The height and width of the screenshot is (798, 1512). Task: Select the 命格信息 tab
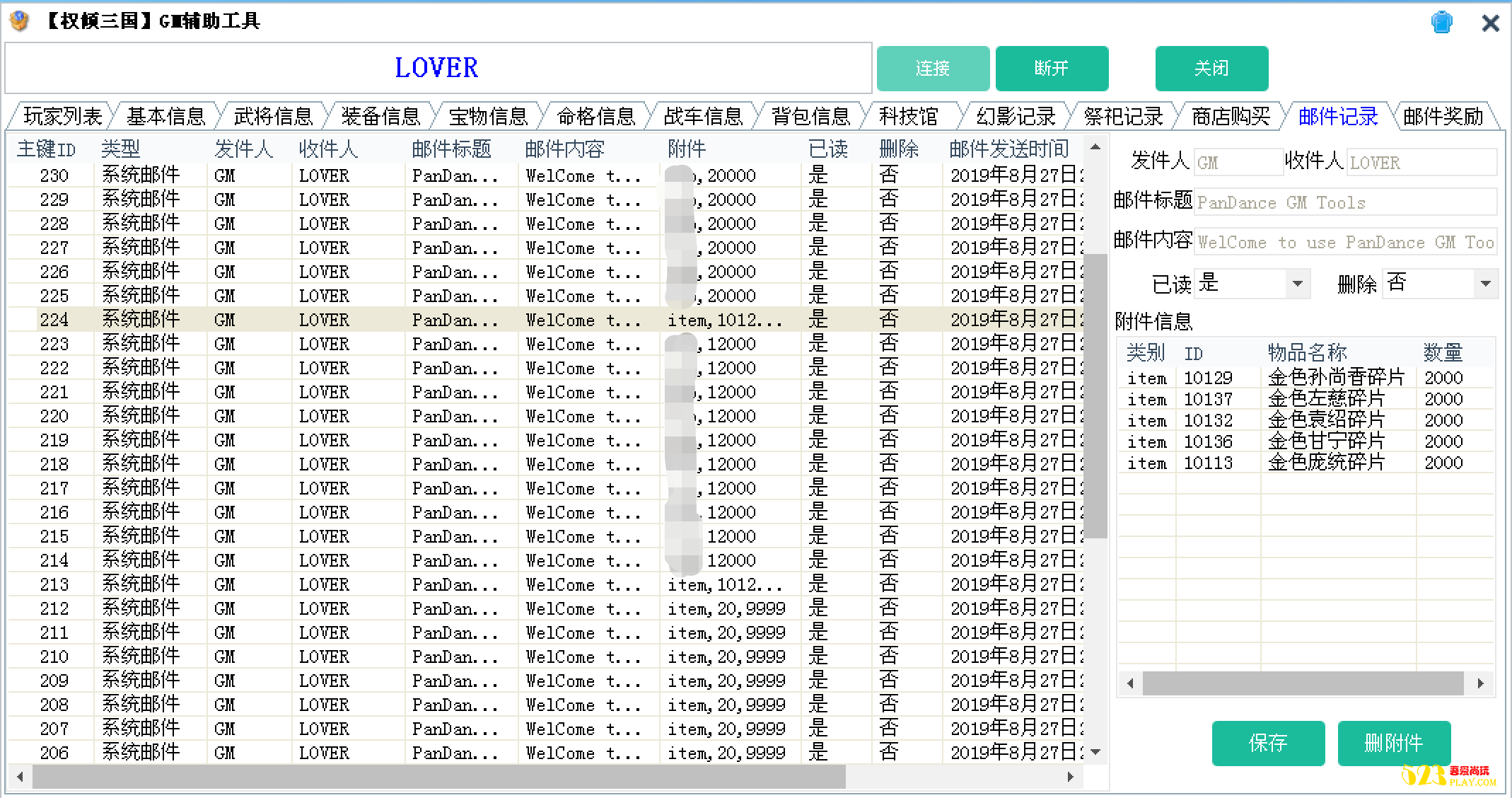pos(595,116)
